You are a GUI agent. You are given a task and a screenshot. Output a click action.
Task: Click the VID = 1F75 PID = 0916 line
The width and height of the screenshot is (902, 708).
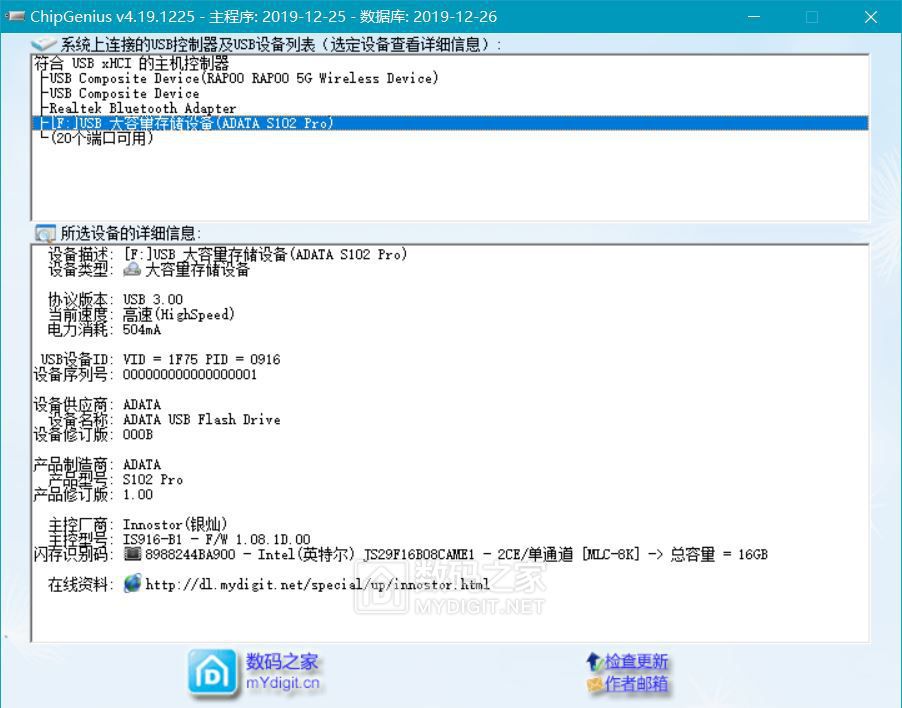201,359
